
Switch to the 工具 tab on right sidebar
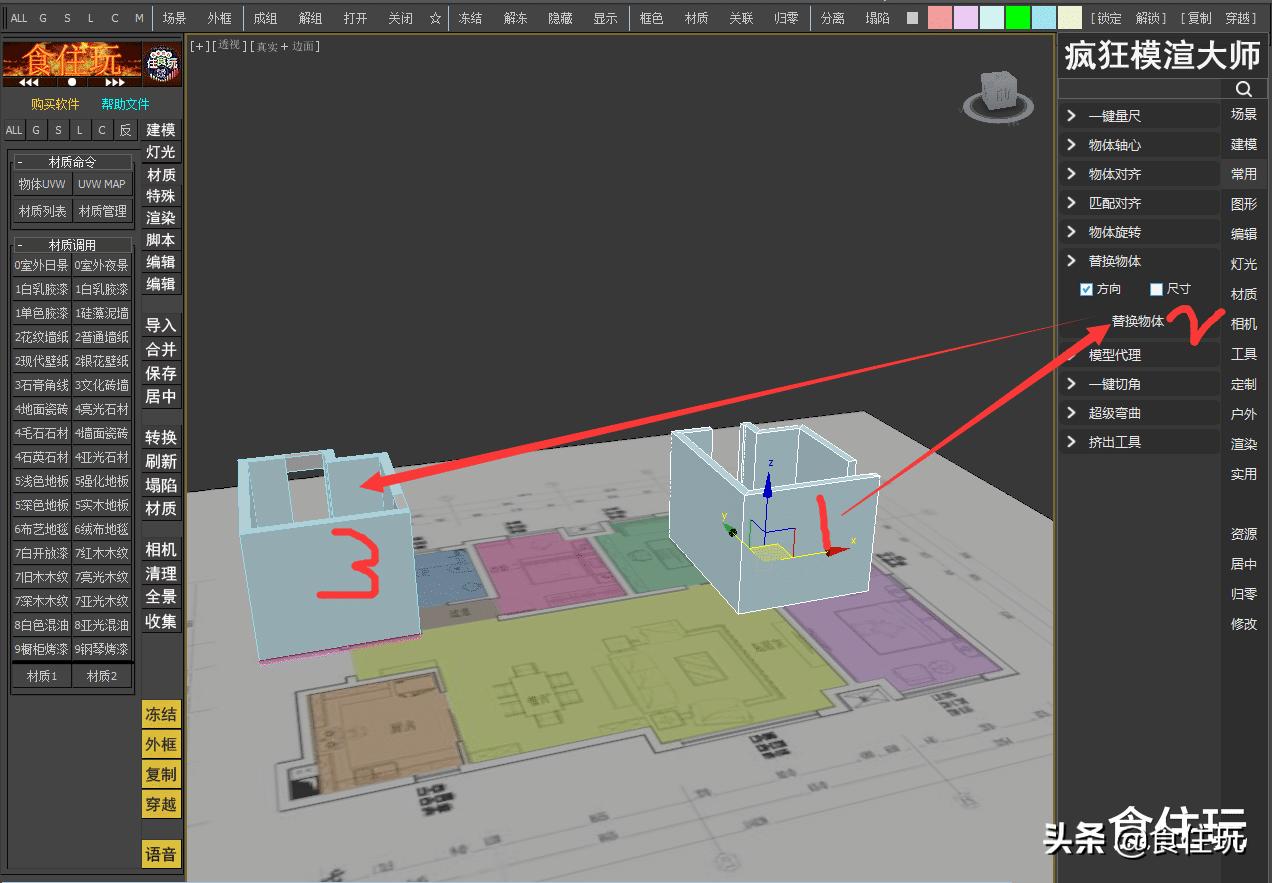(x=1244, y=354)
